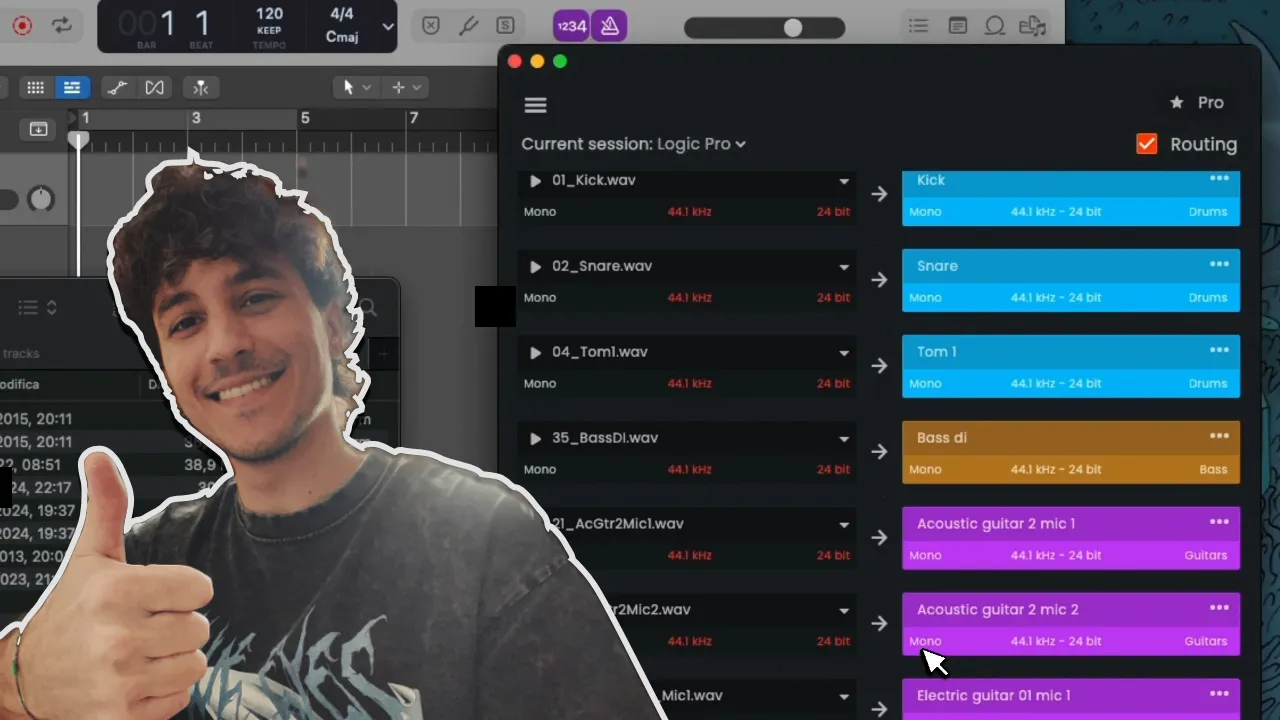Image resolution: width=1280 pixels, height=720 pixels.
Task: Open the secondary marquee tool menu
Action: pos(406,88)
